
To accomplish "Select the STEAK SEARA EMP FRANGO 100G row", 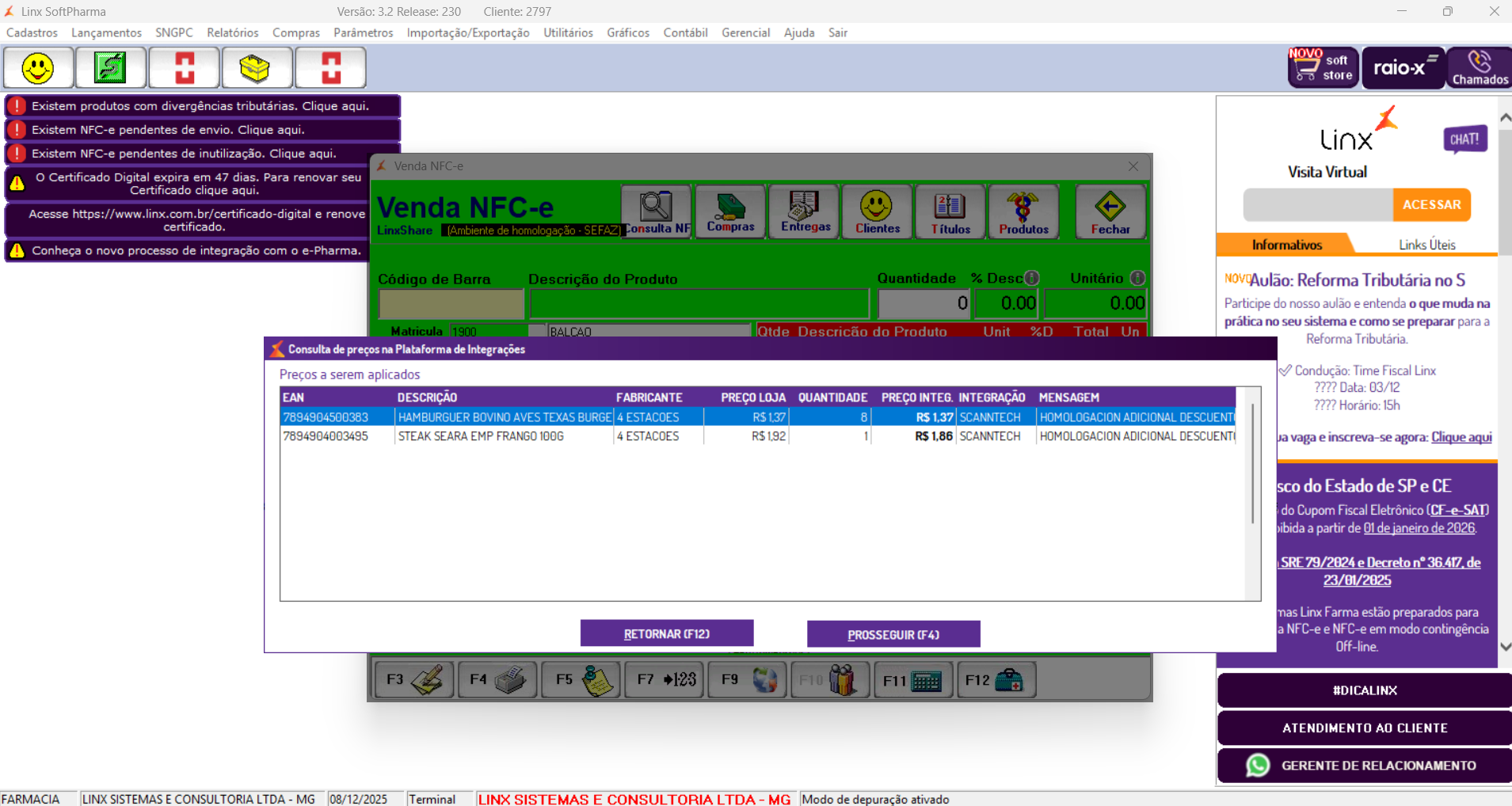I will point(758,436).
